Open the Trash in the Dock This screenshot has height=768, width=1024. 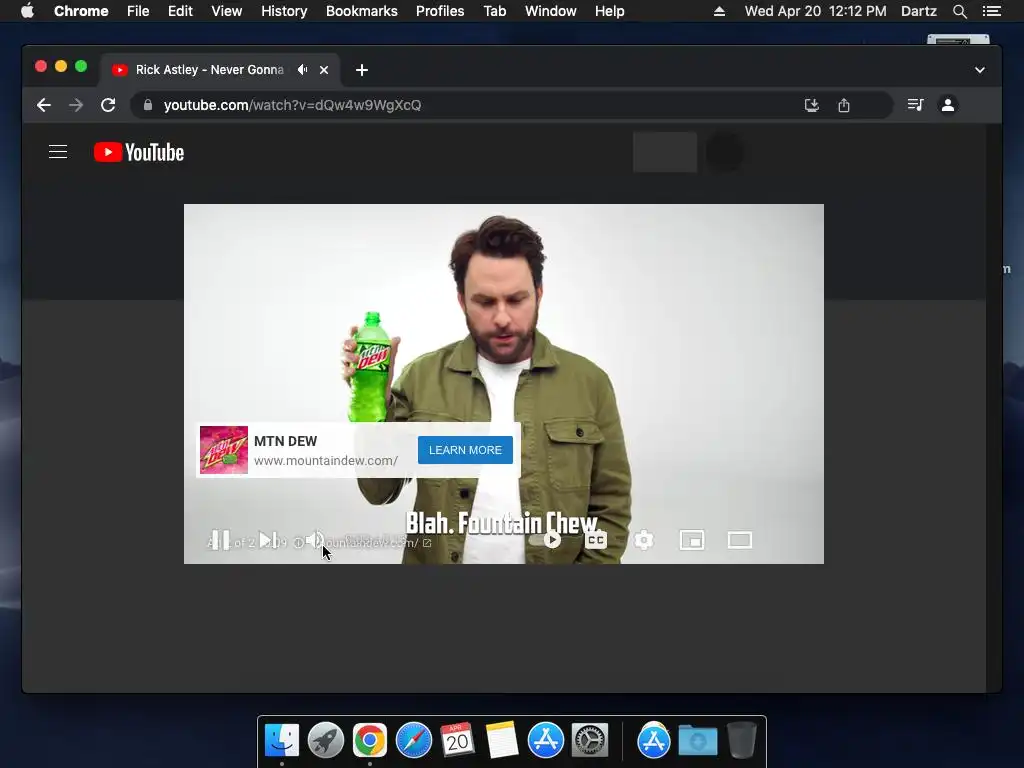tap(742, 740)
